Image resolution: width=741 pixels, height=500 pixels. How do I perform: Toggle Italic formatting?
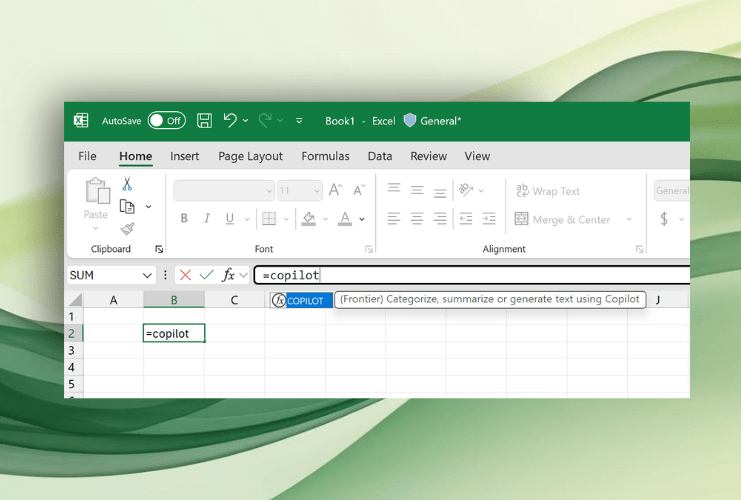[x=207, y=219]
